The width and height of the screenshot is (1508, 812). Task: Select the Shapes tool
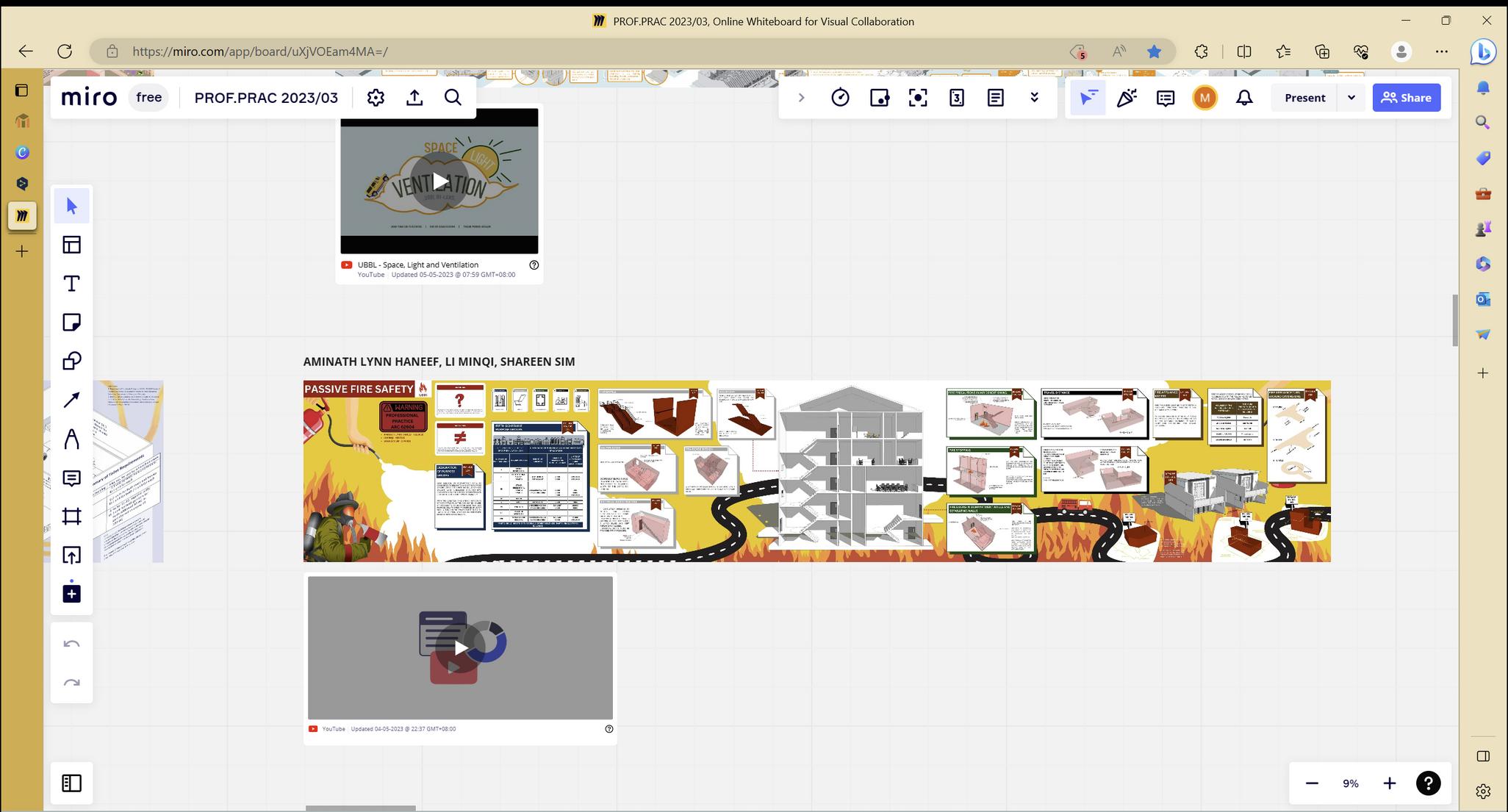tap(71, 361)
